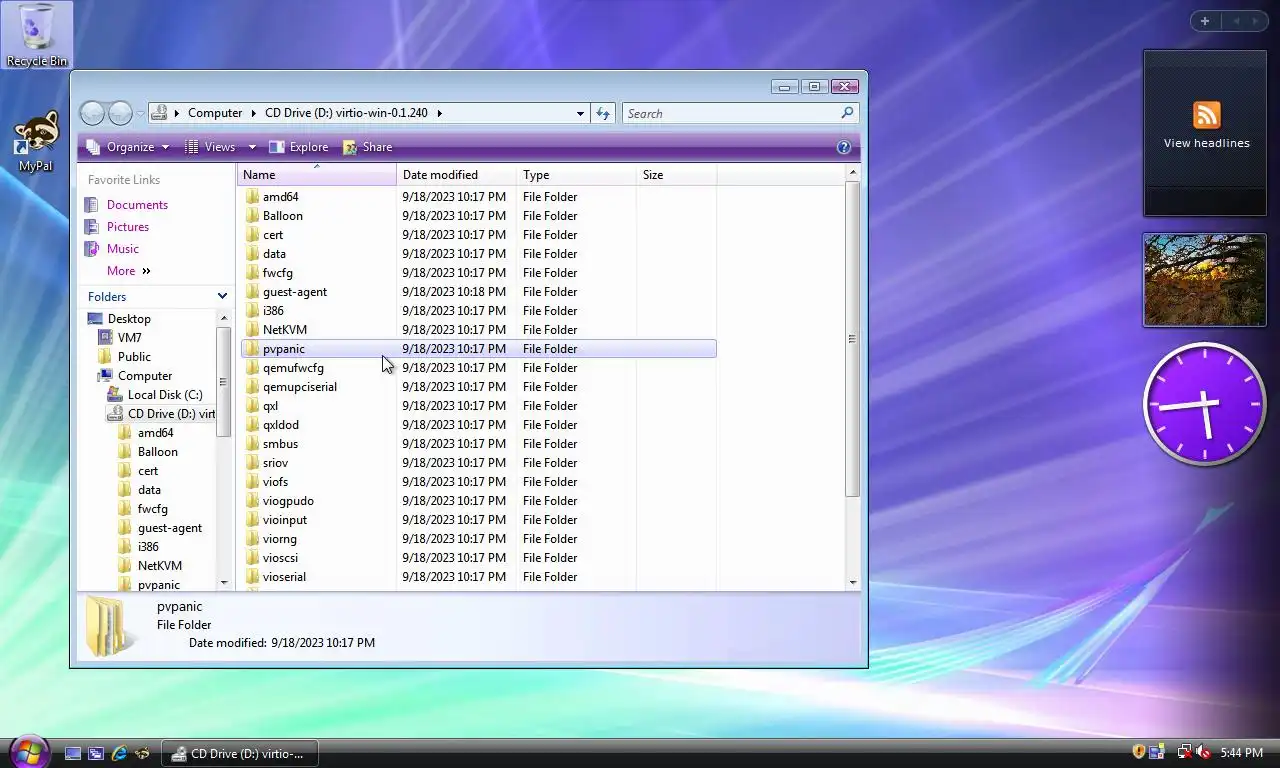Image resolution: width=1280 pixels, height=768 pixels.
Task: Click the smbus folder name
Action: [x=280, y=444]
